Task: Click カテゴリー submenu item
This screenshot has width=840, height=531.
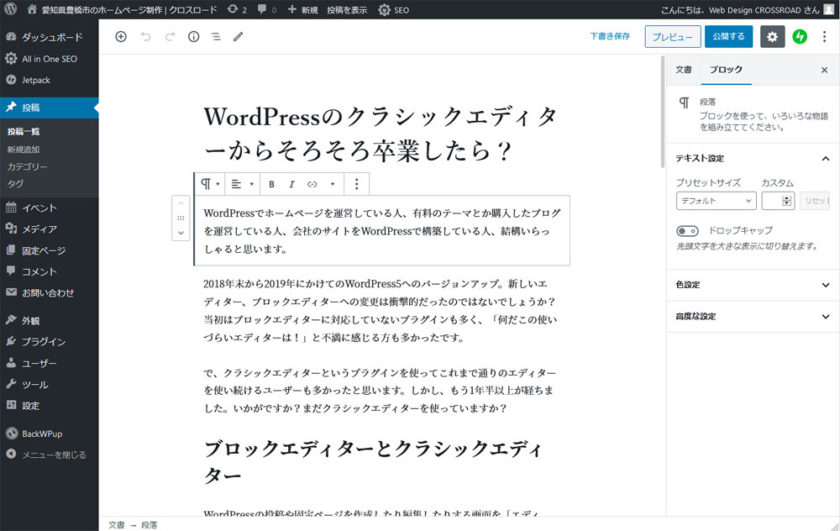Action: 27,167
